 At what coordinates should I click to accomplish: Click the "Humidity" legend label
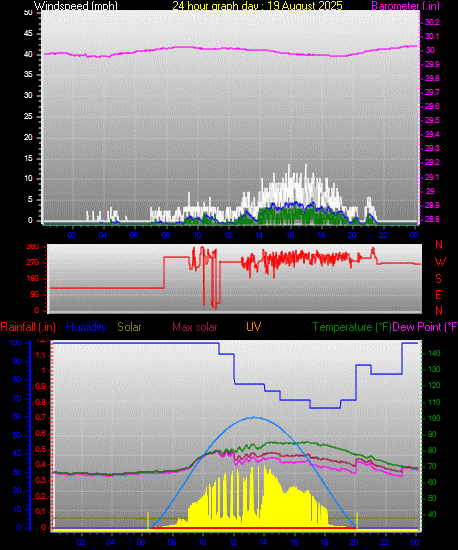(x=86, y=327)
